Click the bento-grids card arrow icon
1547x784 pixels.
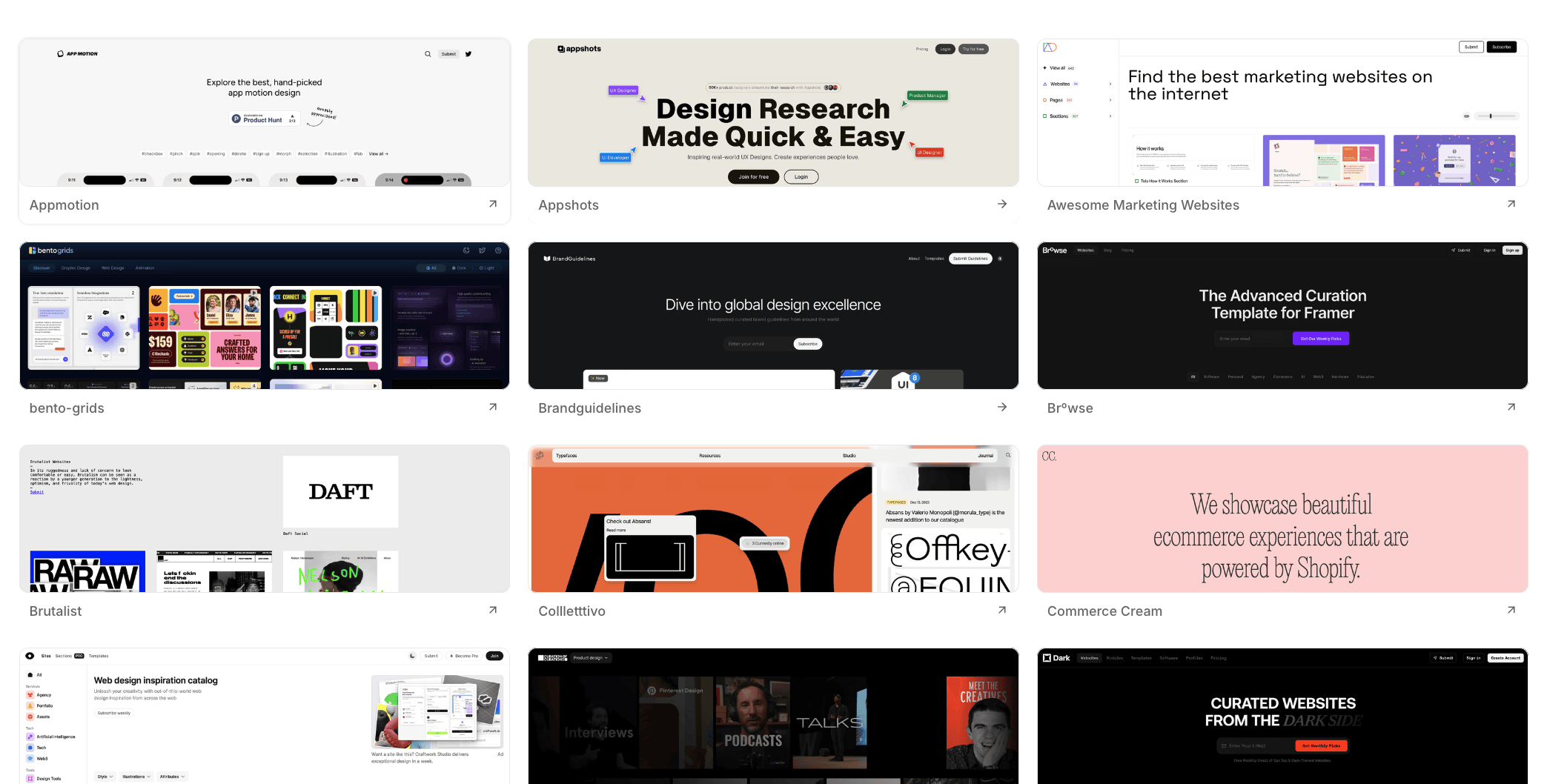[493, 407]
